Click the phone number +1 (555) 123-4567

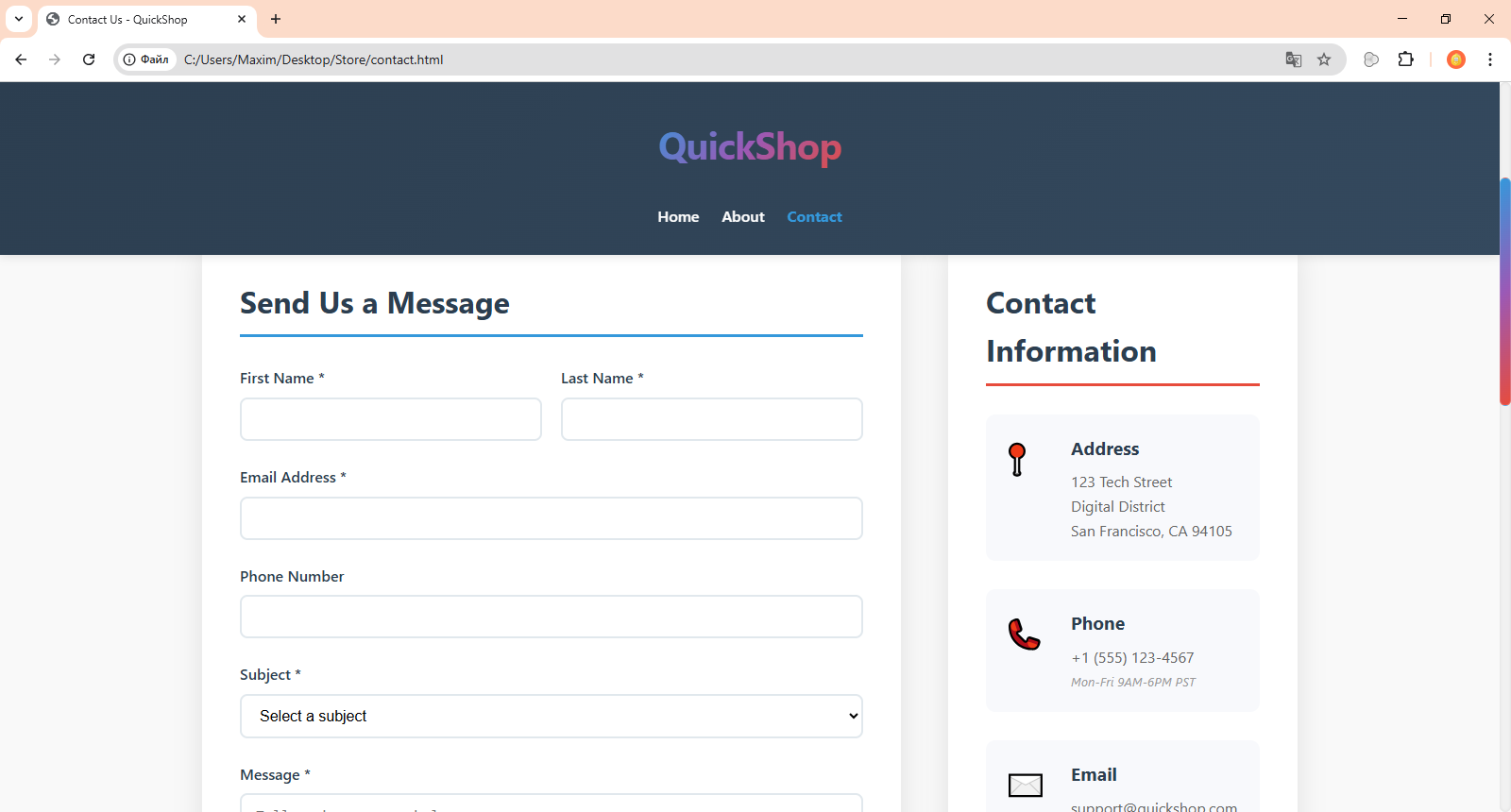click(1132, 658)
